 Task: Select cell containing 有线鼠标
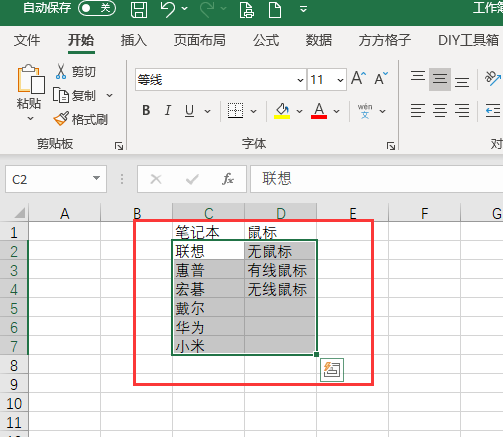point(280,270)
